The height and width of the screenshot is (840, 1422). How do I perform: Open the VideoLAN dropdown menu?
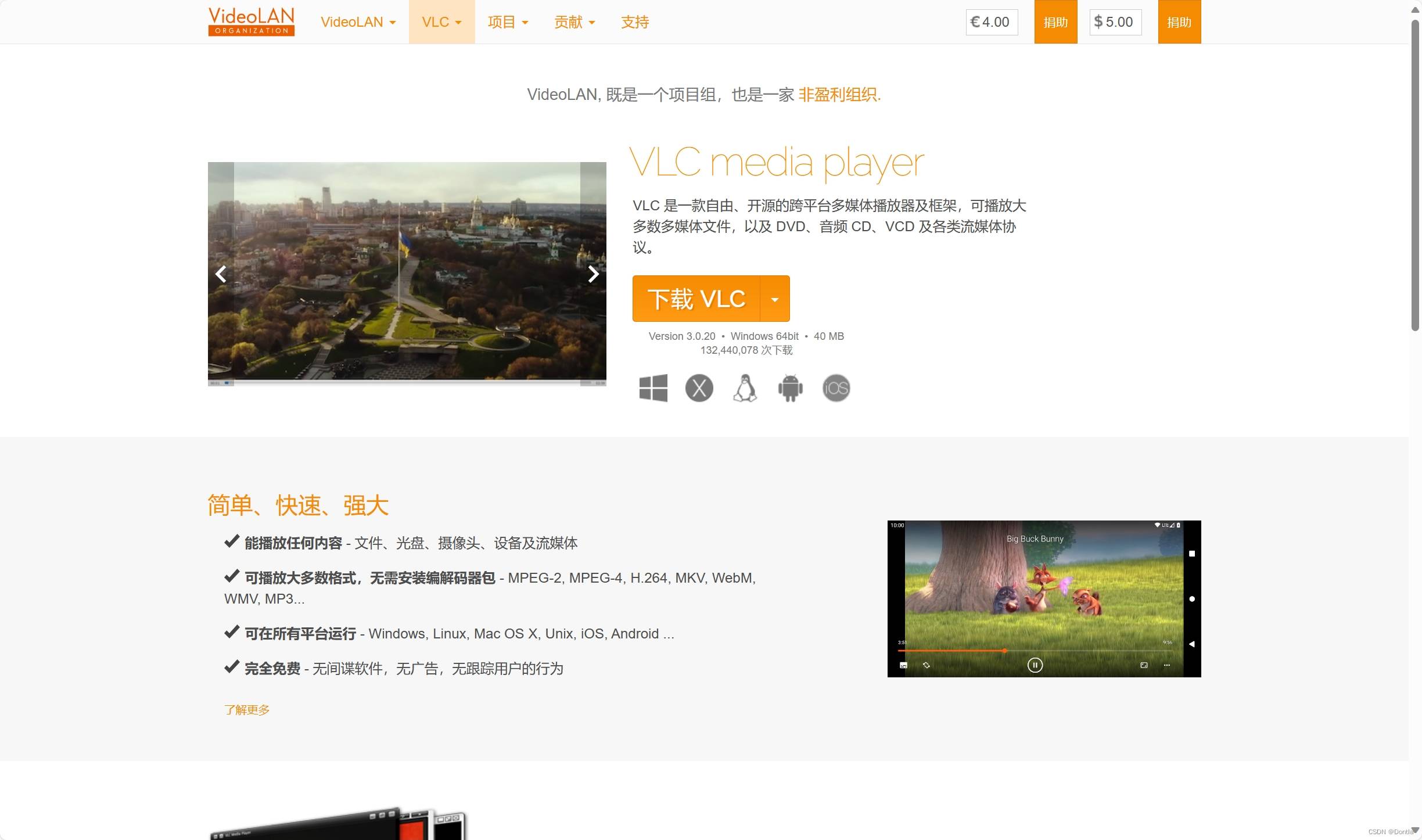coord(358,22)
